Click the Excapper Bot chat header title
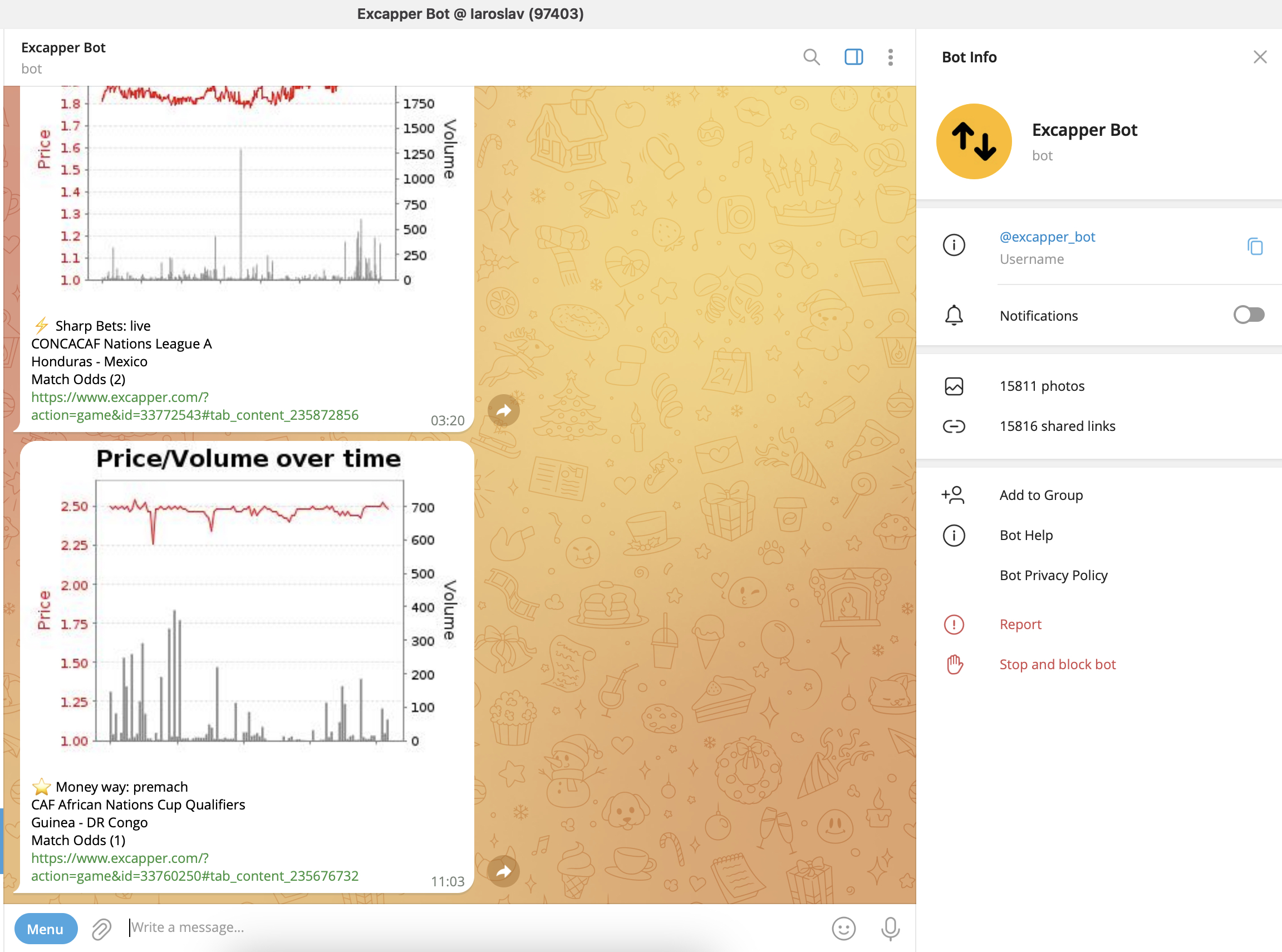The image size is (1282, 952). [x=63, y=48]
